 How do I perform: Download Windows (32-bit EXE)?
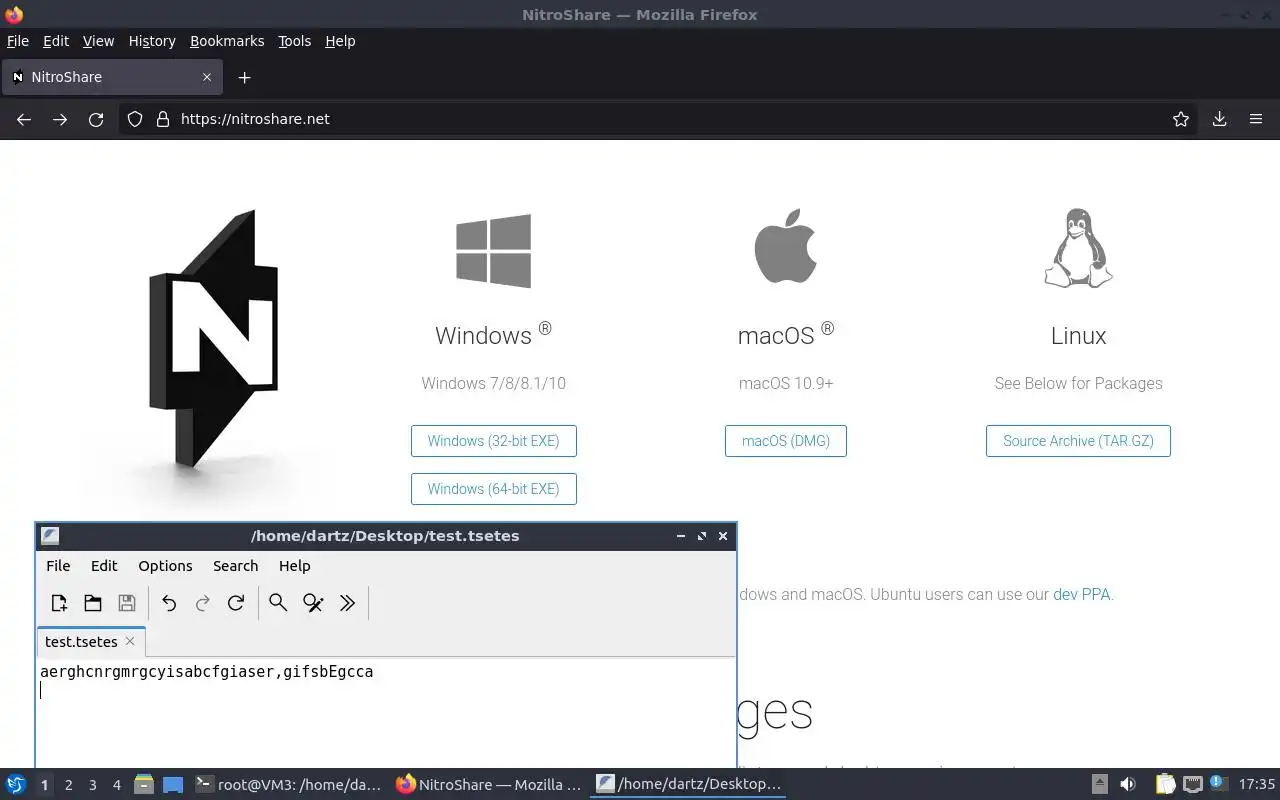pos(494,441)
